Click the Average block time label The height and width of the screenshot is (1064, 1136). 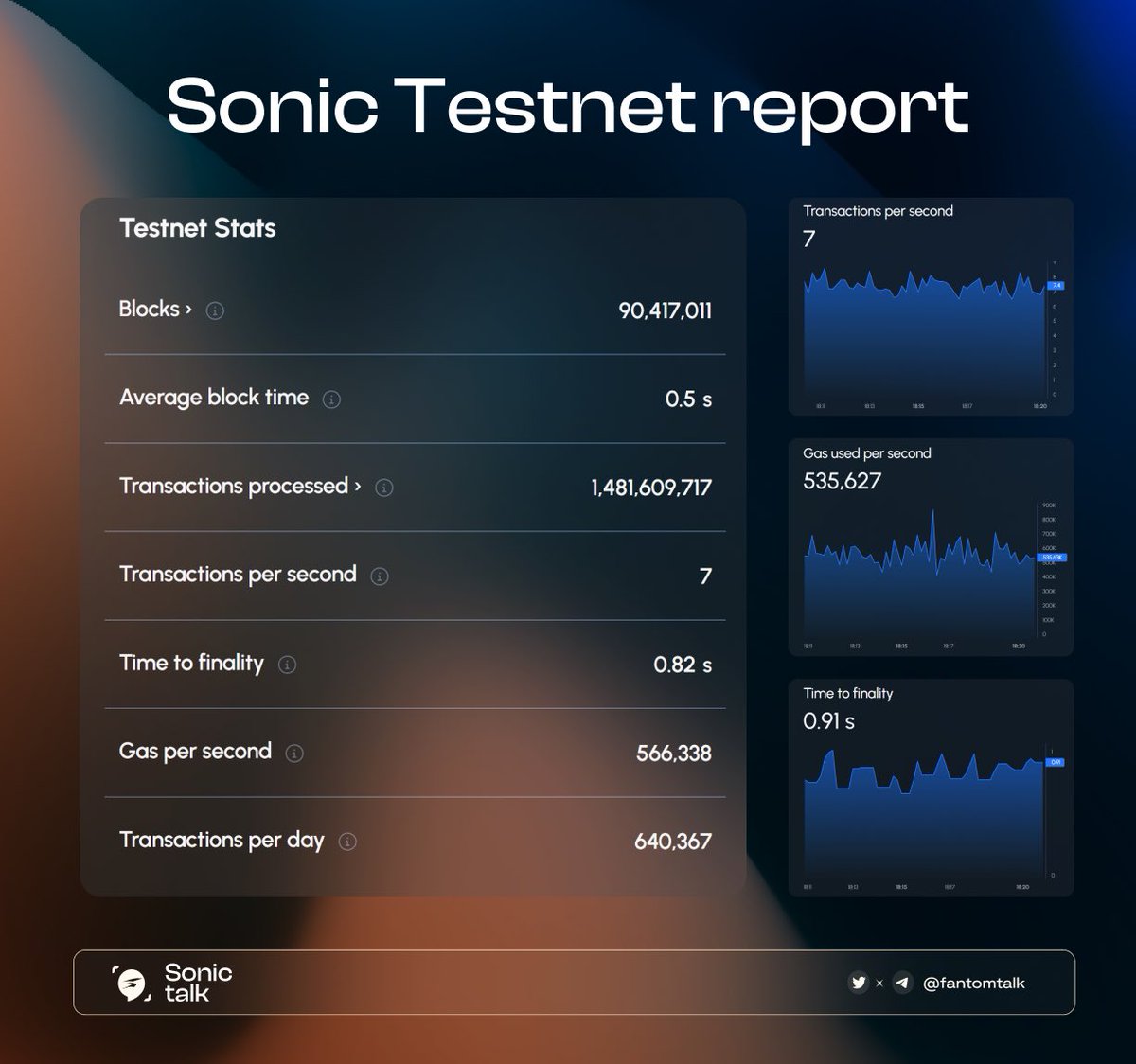[214, 398]
